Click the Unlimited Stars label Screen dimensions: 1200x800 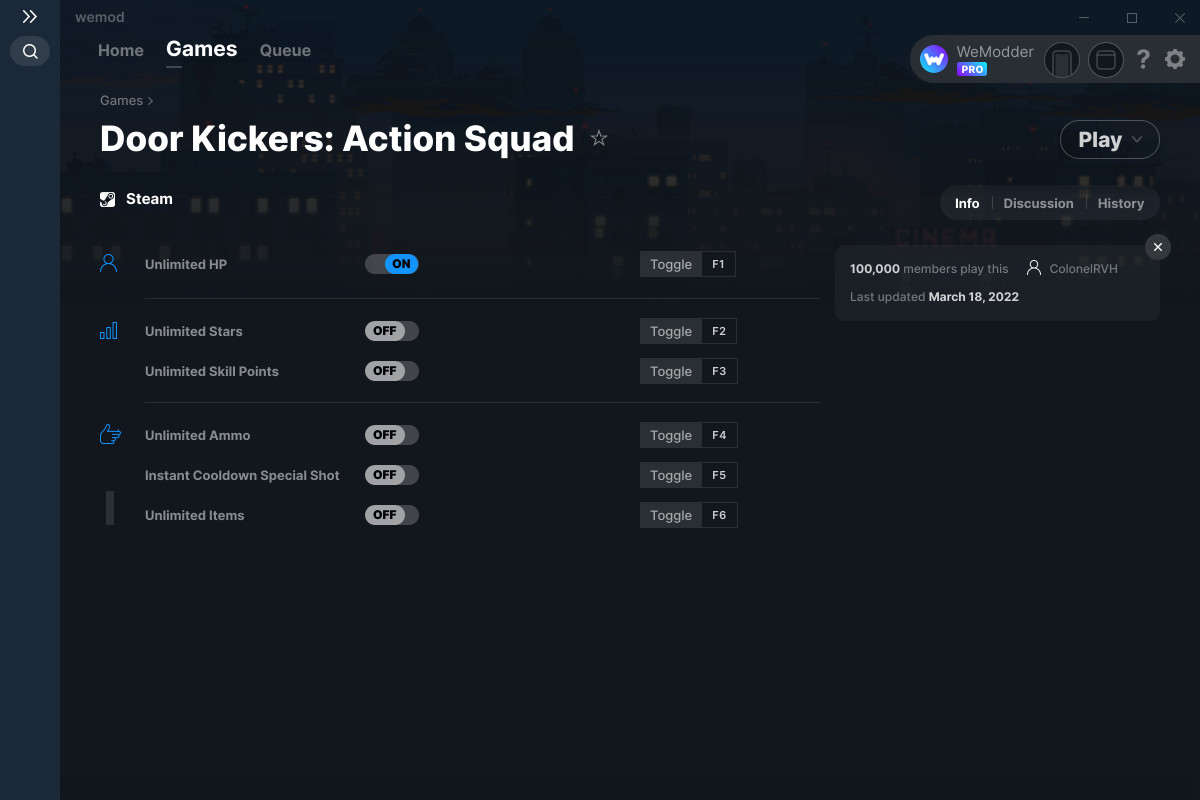coord(194,331)
